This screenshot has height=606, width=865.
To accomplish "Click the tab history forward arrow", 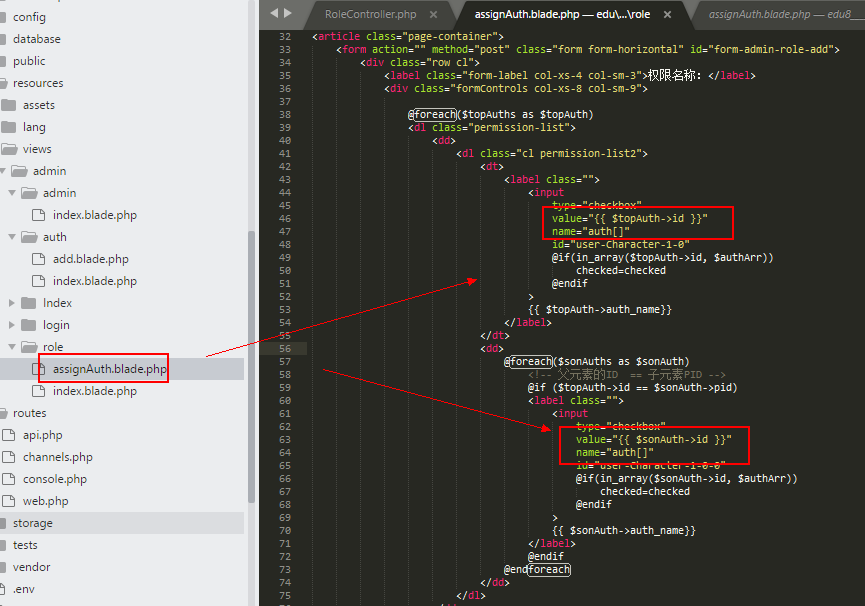I will click(x=288, y=13).
